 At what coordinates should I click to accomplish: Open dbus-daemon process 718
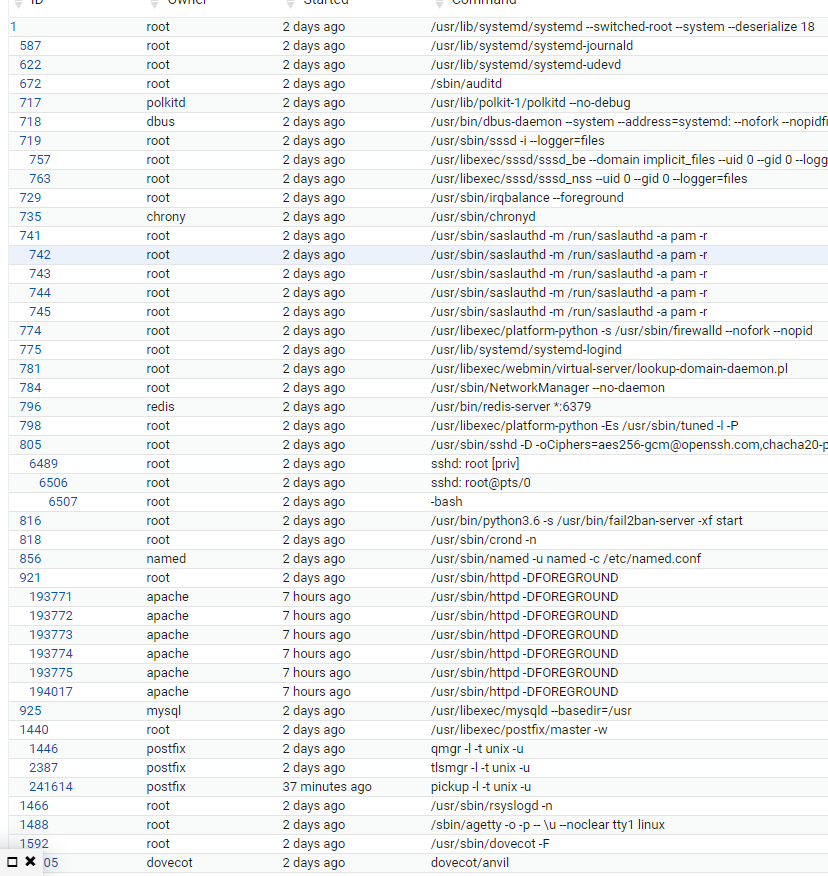point(30,122)
